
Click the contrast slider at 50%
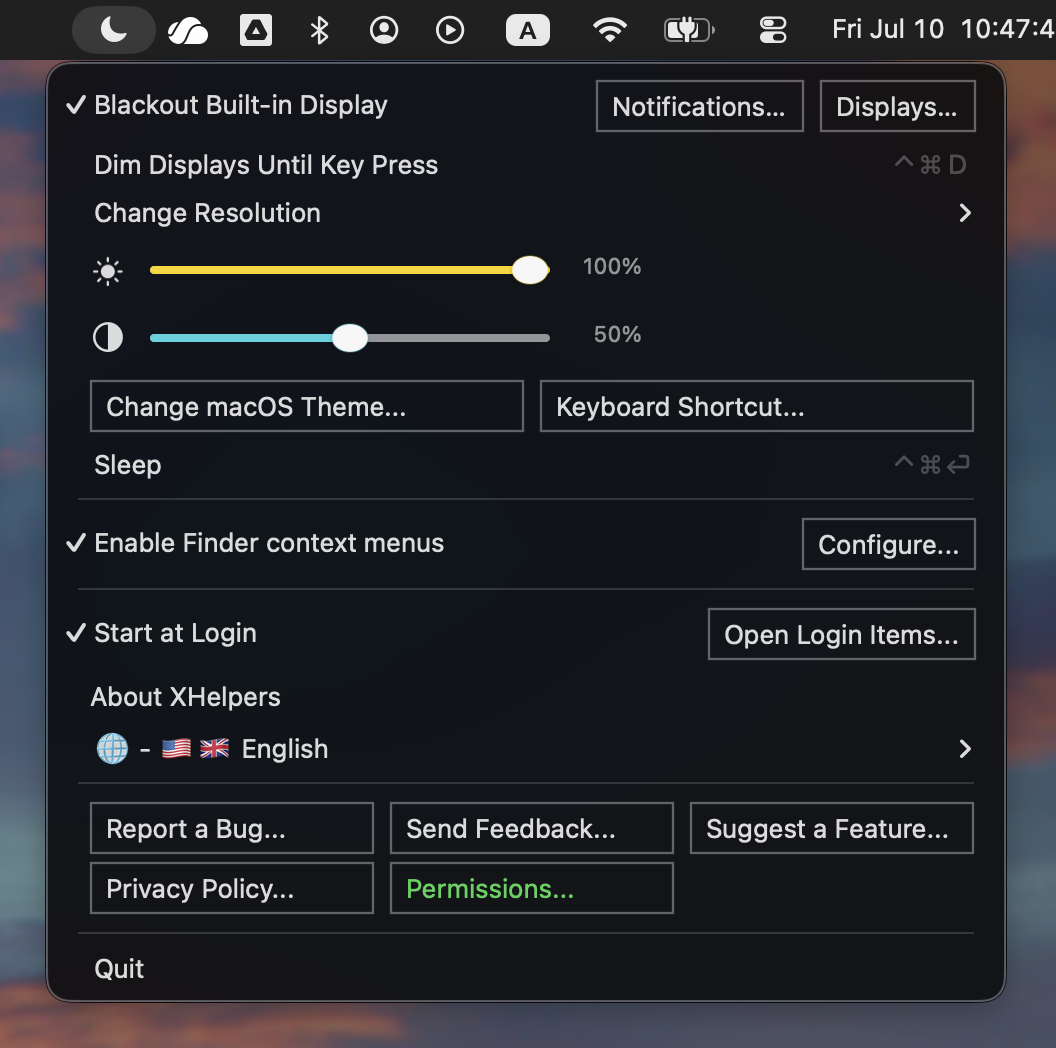point(350,338)
